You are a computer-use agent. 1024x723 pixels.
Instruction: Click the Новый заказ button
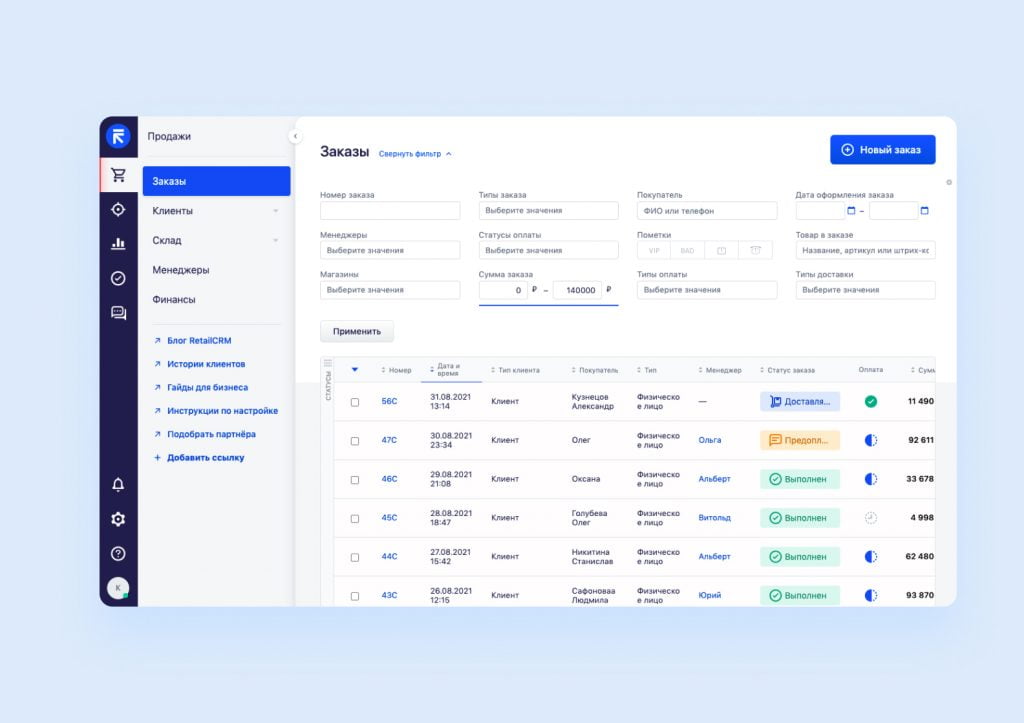click(882, 149)
